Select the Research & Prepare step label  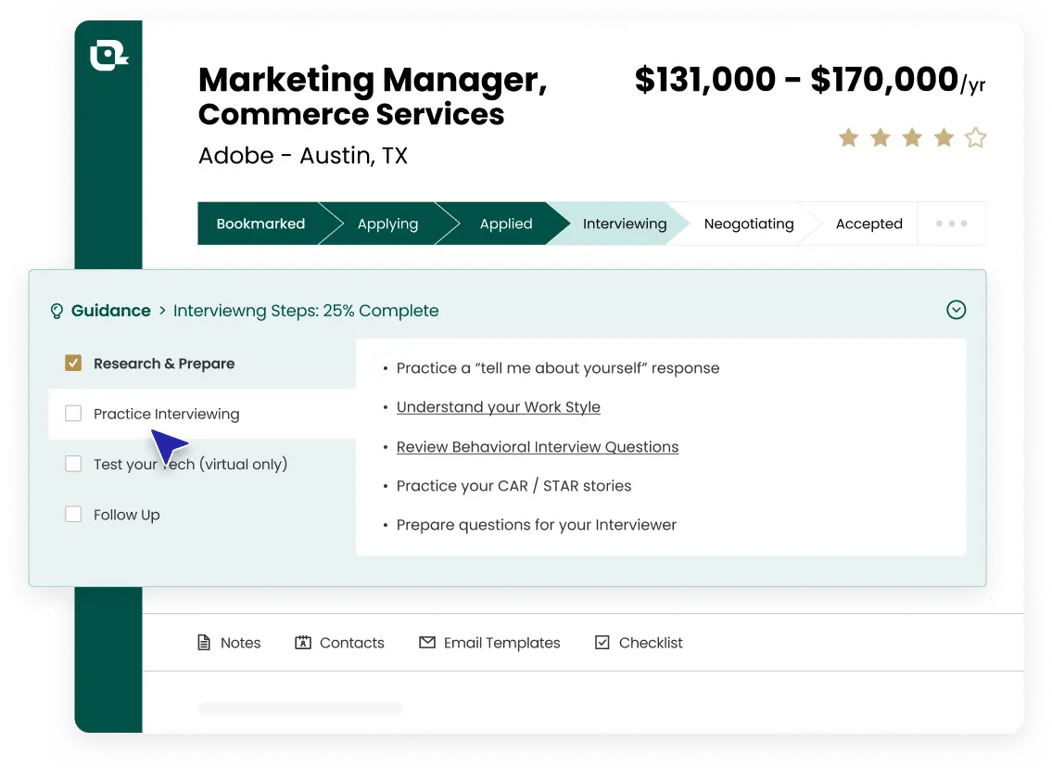click(x=164, y=364)
